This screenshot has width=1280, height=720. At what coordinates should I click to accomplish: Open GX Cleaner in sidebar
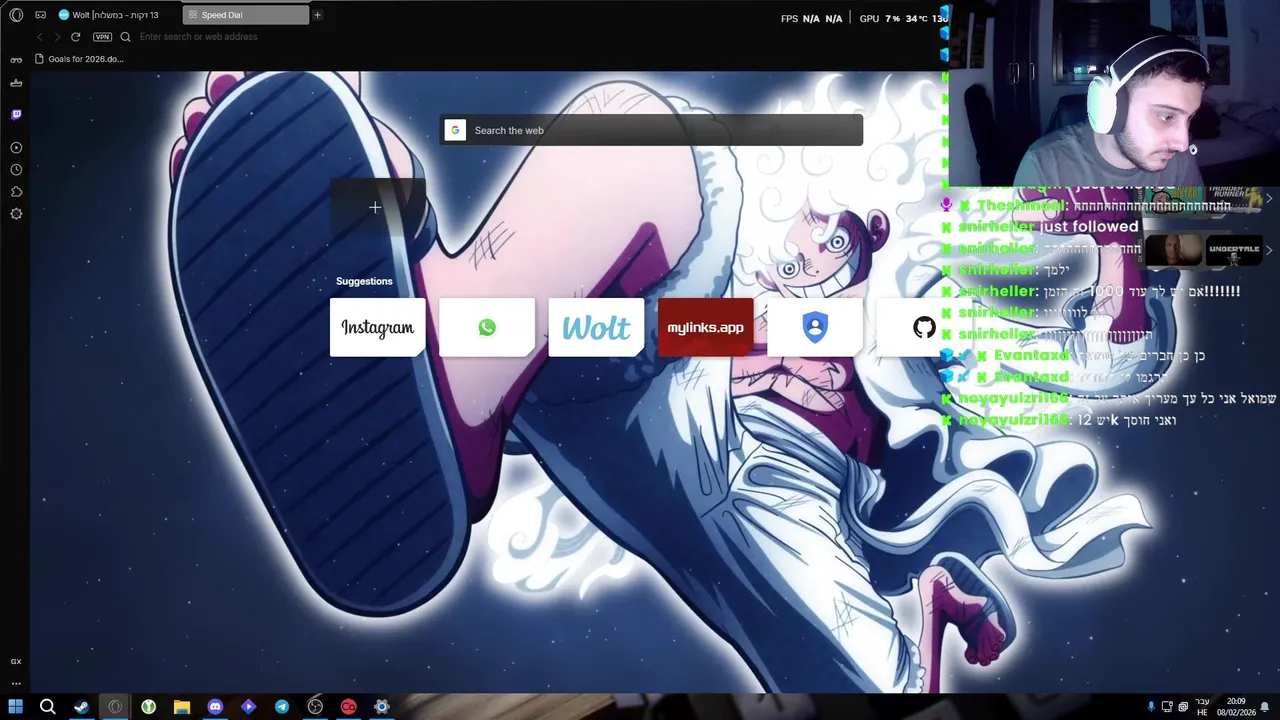click(x=16, y=84)
